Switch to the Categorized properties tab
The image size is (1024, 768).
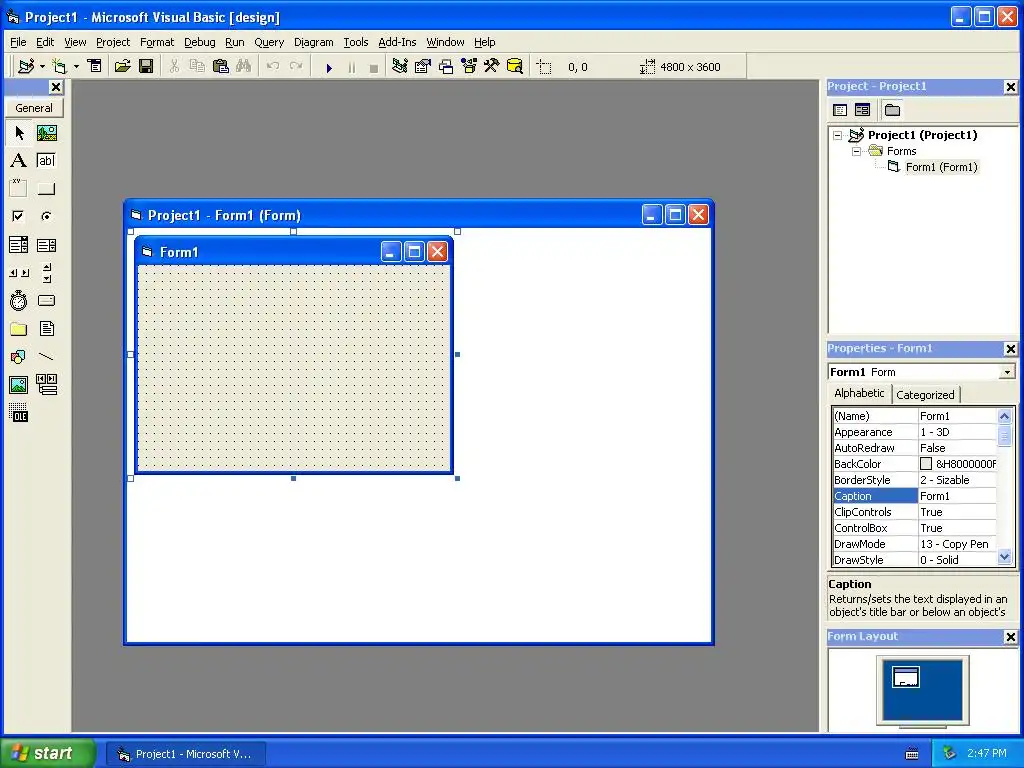click(x=925, y=395)
